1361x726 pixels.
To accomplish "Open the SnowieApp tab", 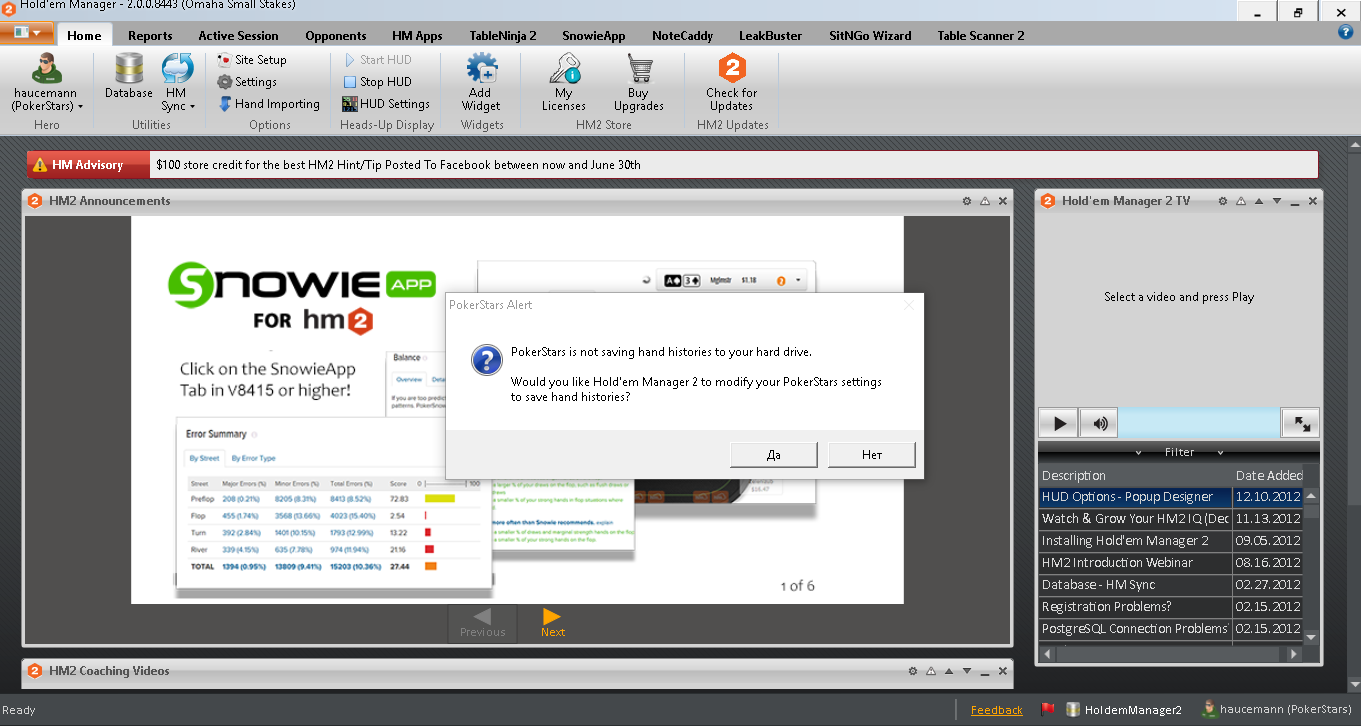I will tap(594, 36).
